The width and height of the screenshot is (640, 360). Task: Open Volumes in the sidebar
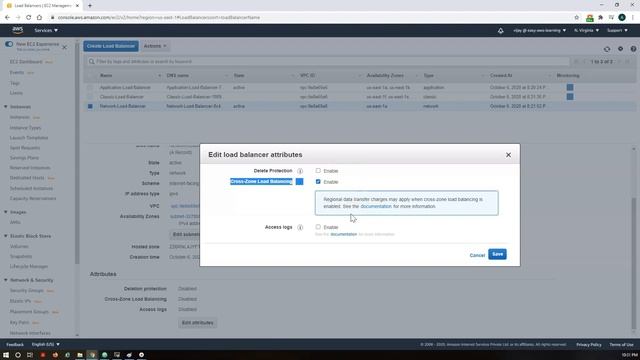[x=19, y=247]
